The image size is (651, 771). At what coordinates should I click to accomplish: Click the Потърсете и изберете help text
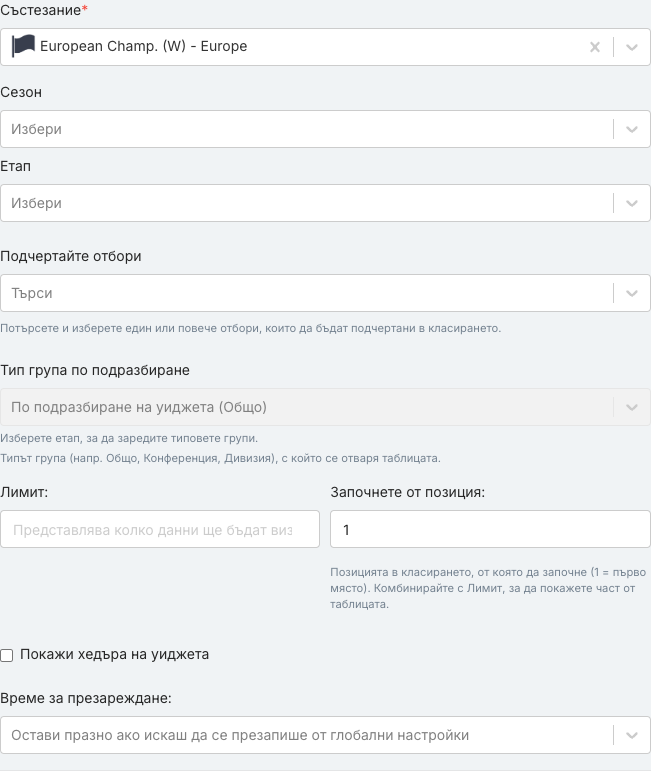pos(251,328)
